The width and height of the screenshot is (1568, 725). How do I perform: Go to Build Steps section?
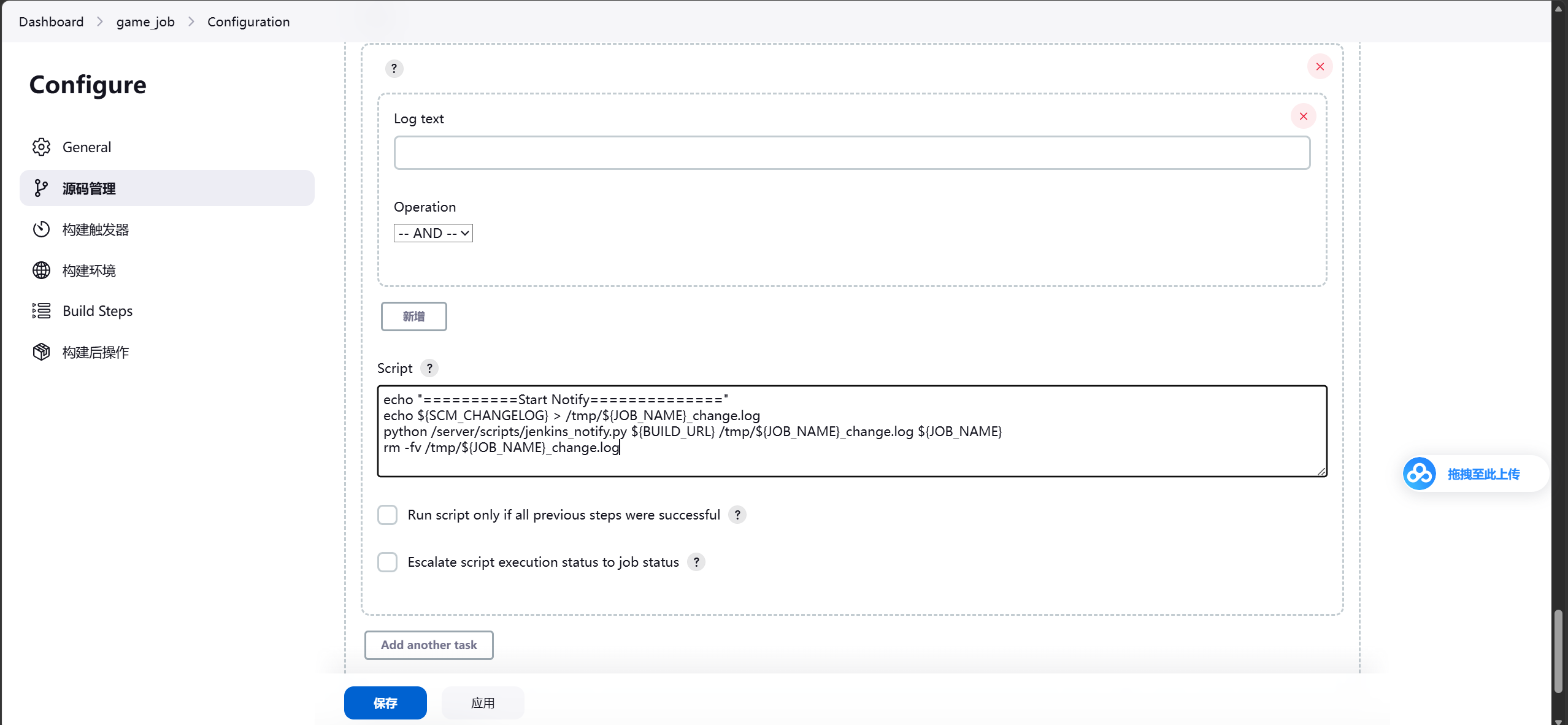(167, 311)
